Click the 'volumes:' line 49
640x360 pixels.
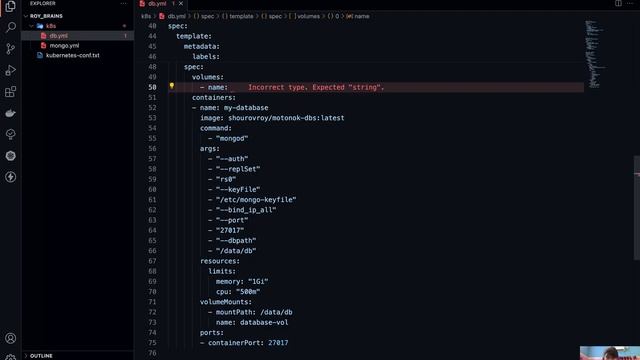[207, 77]
